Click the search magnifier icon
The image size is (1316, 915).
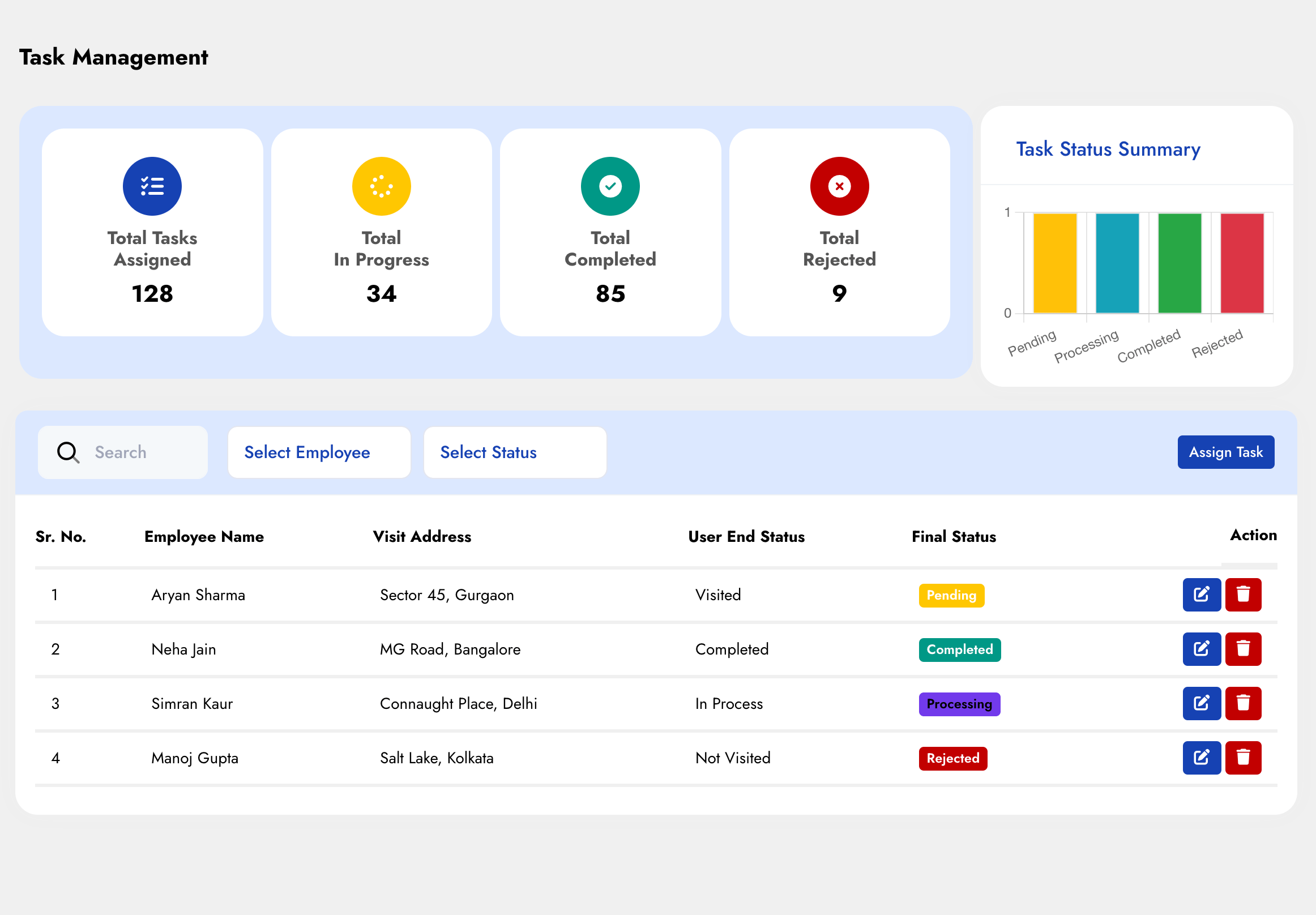tap(68, 452)
